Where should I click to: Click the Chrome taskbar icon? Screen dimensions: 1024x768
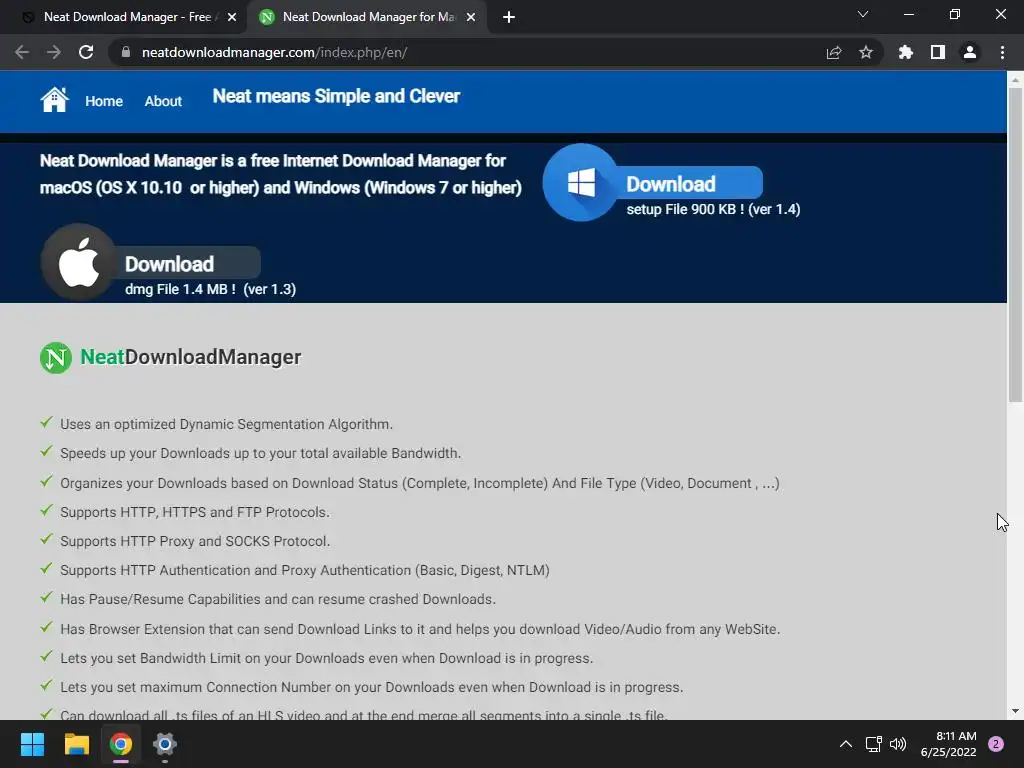[121, 744]
